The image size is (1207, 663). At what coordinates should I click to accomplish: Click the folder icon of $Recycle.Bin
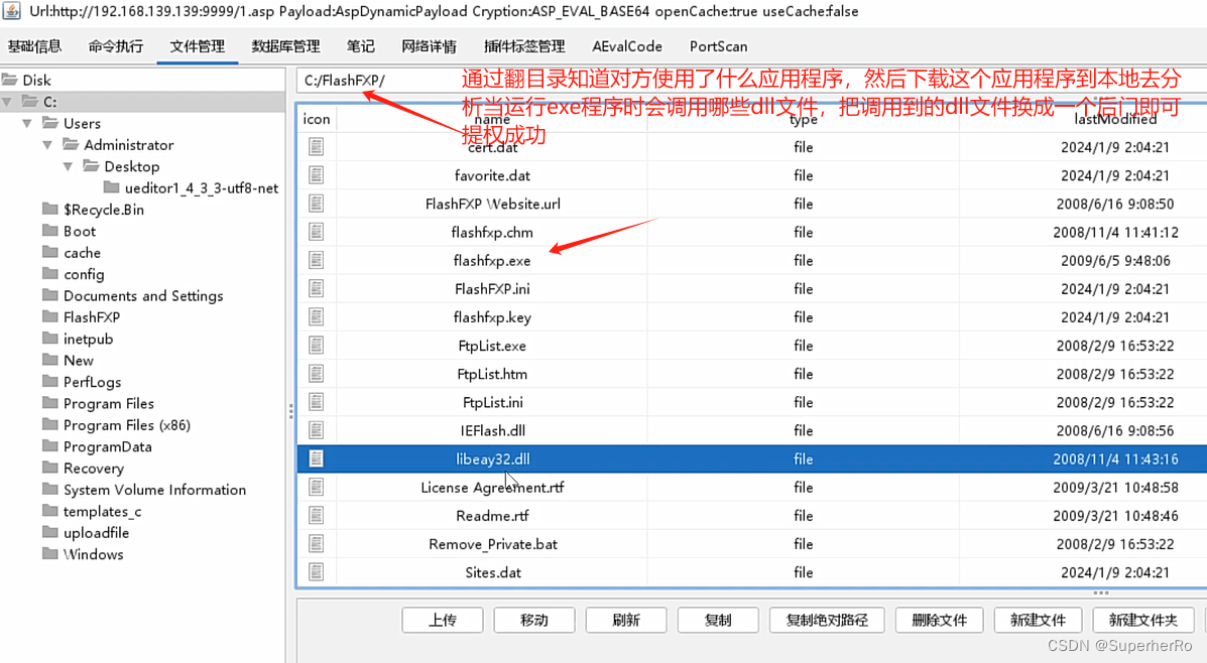coord(50,210)
